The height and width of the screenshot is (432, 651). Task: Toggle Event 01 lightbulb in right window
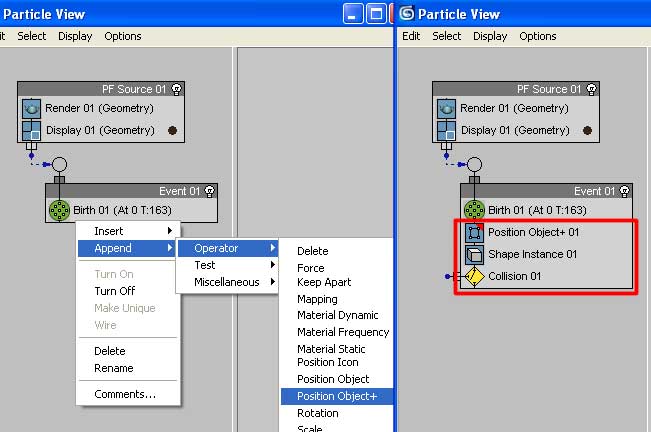click(624, 191)
